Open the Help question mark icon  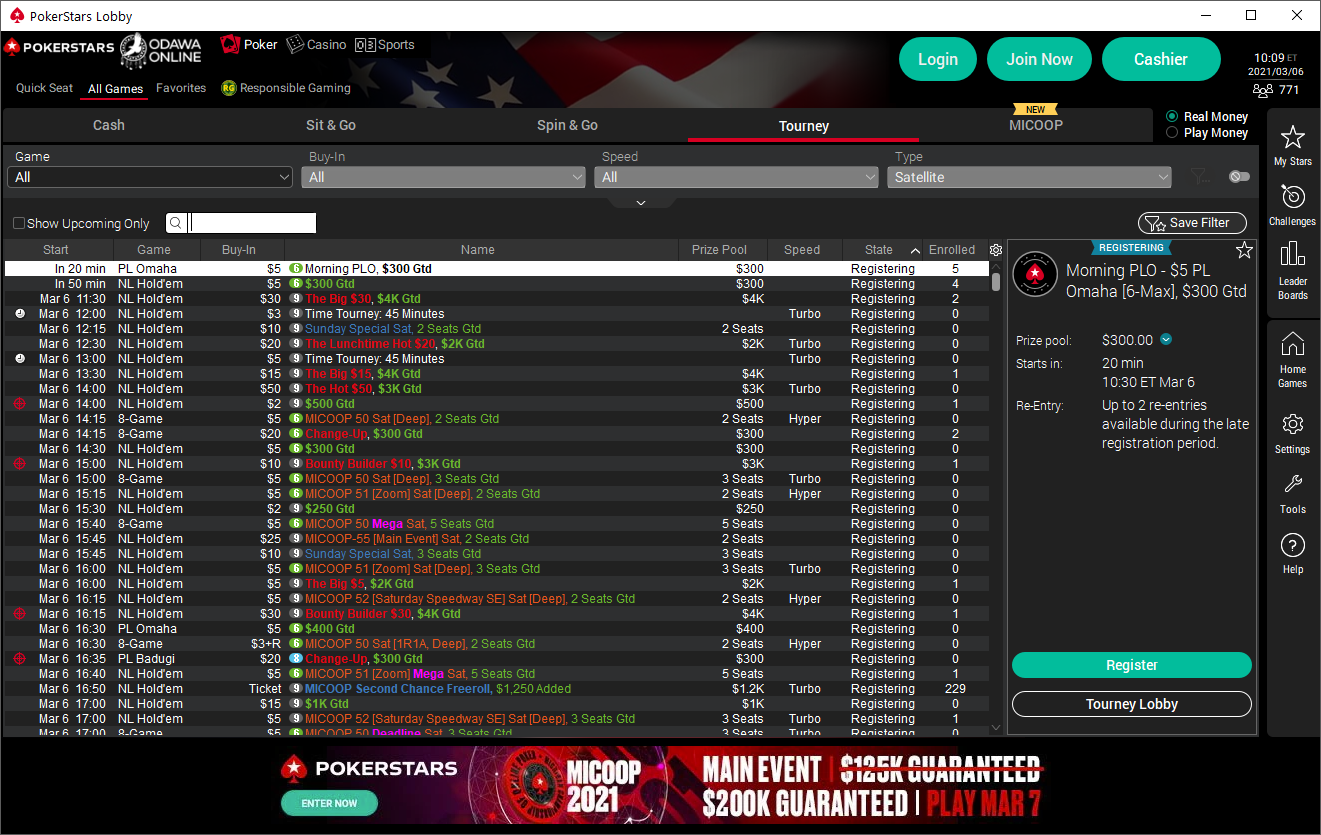(x=1293, y=545)
